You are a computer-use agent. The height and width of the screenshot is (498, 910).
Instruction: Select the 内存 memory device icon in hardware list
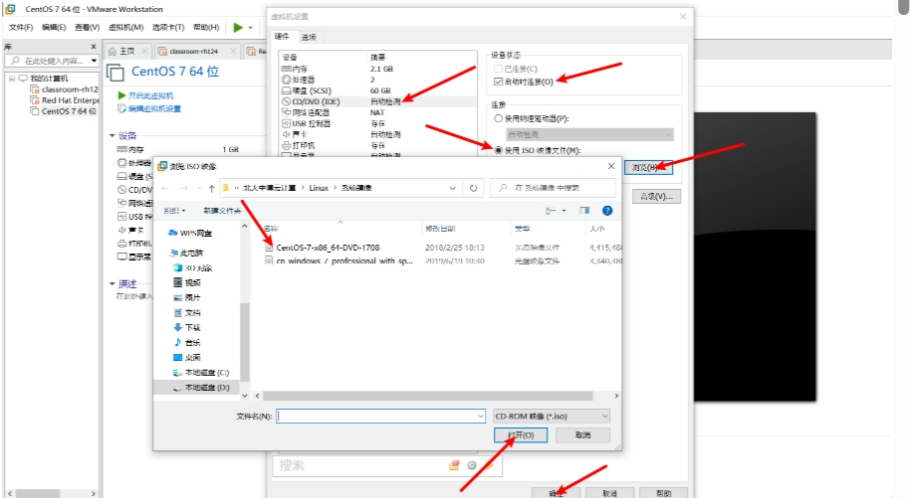click(x=286, y=68)
